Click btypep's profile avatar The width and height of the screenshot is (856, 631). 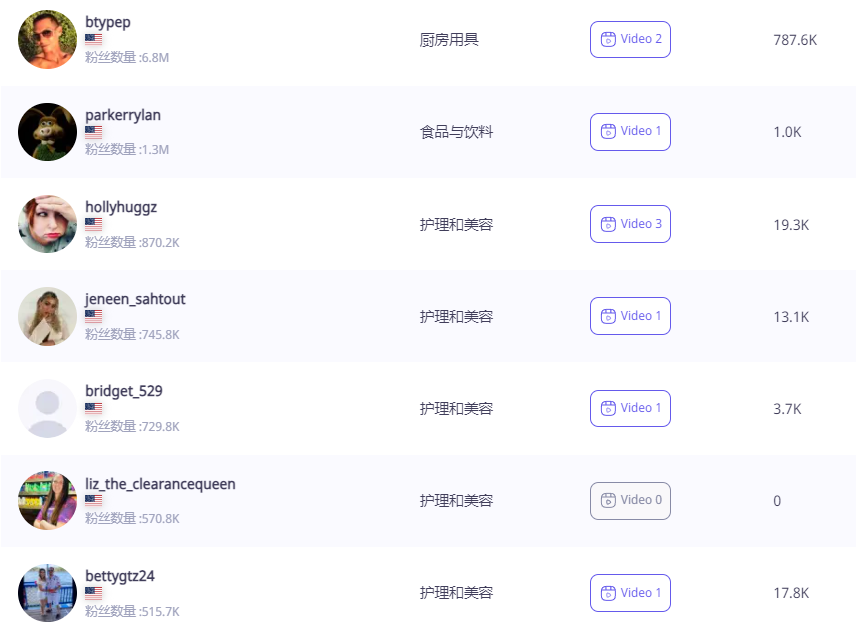pyautogui.click(x=47, y=40)
